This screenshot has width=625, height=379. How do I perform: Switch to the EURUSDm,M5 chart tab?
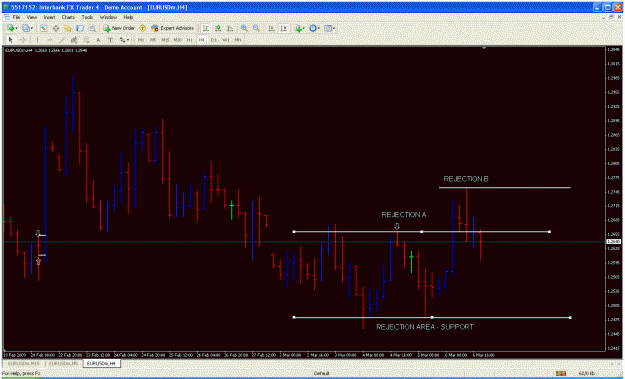(63, 364)
